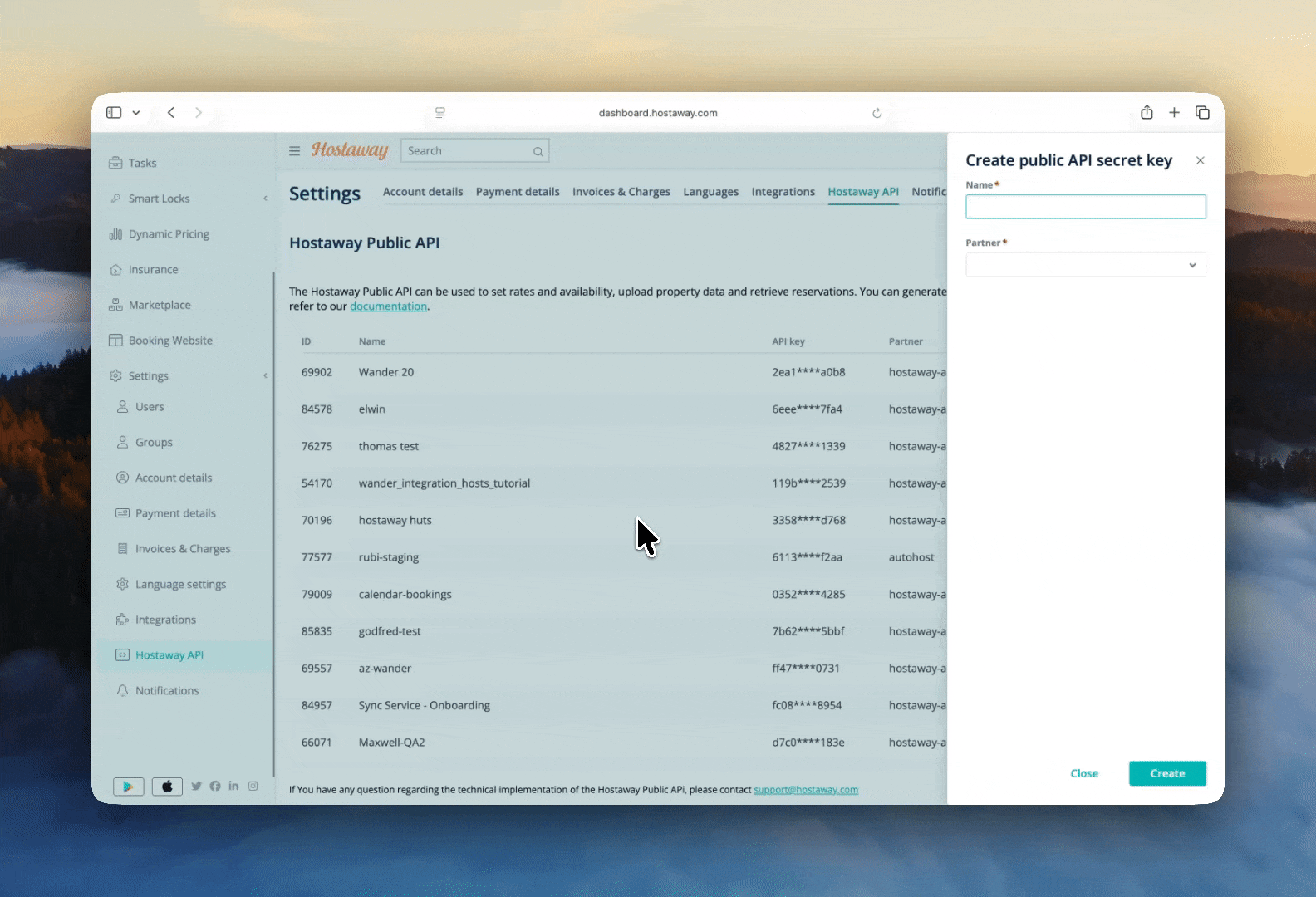Click wander_integration_hosts_tutorial row name

[444, 483]
